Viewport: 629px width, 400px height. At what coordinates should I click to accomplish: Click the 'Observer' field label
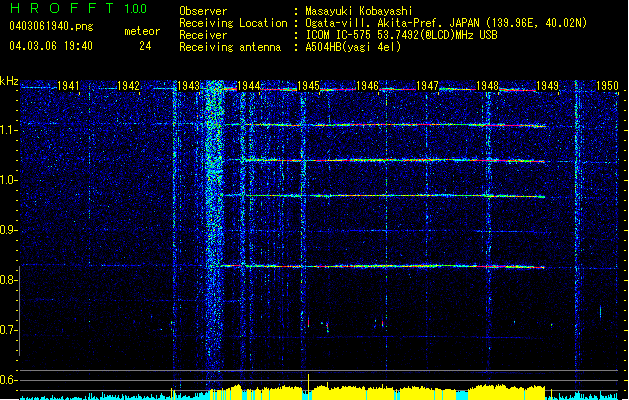coord(203,11)
